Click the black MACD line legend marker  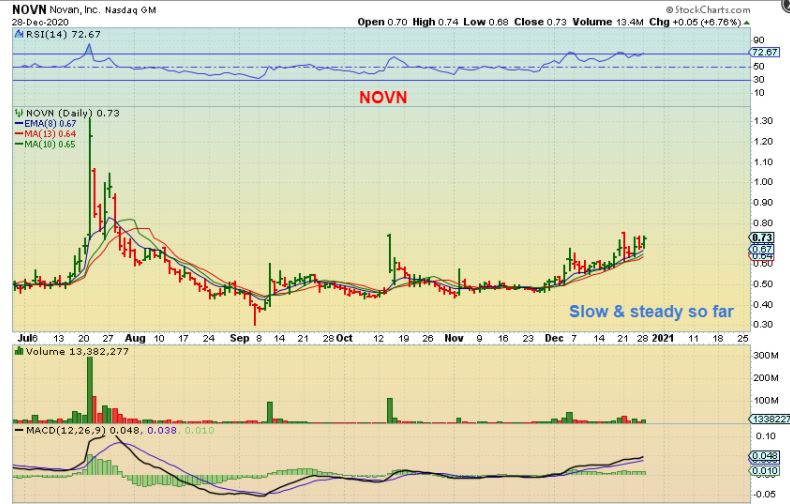coord(19,430)
